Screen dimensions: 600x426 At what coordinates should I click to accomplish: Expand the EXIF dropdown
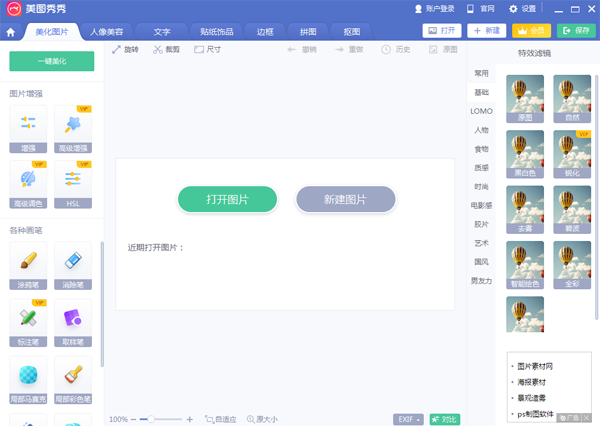pyautogui.click(x=408, y=419)
